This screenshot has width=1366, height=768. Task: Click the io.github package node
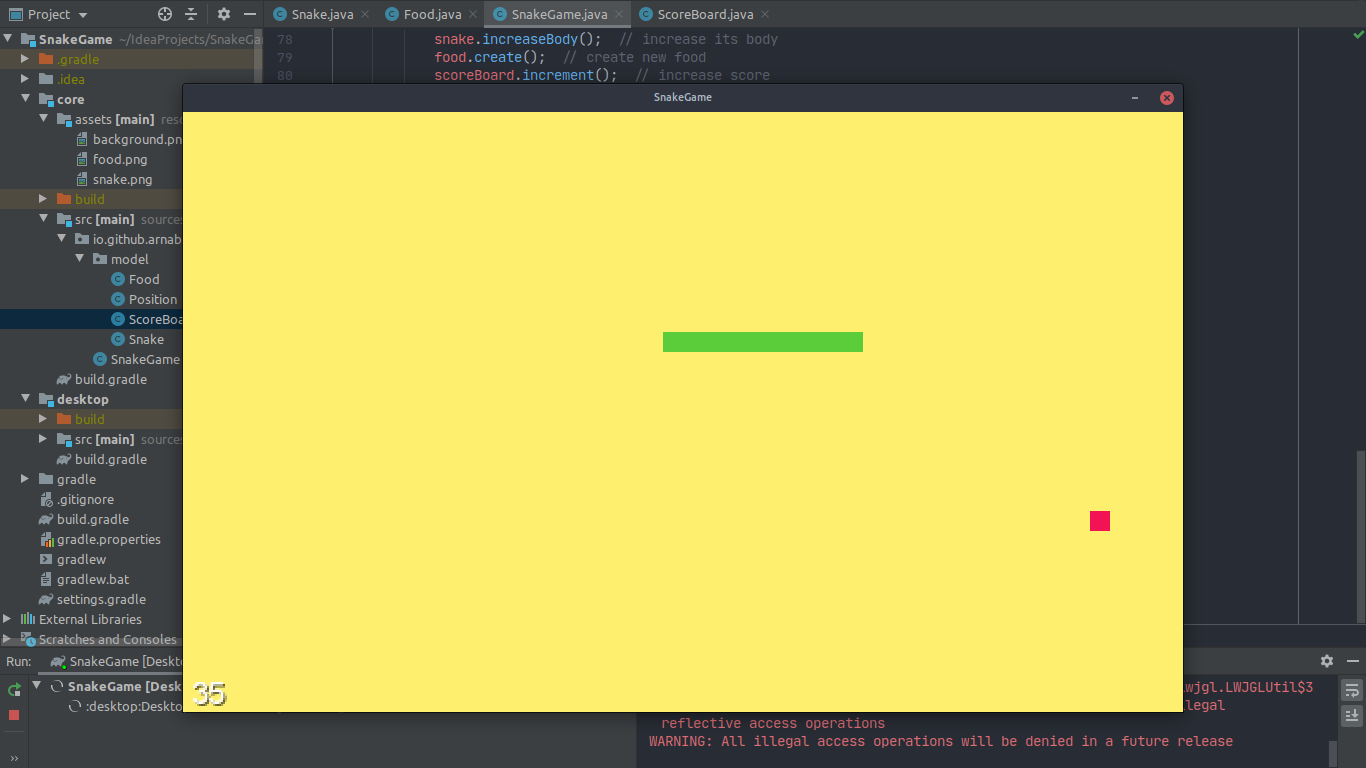[128, 239]
